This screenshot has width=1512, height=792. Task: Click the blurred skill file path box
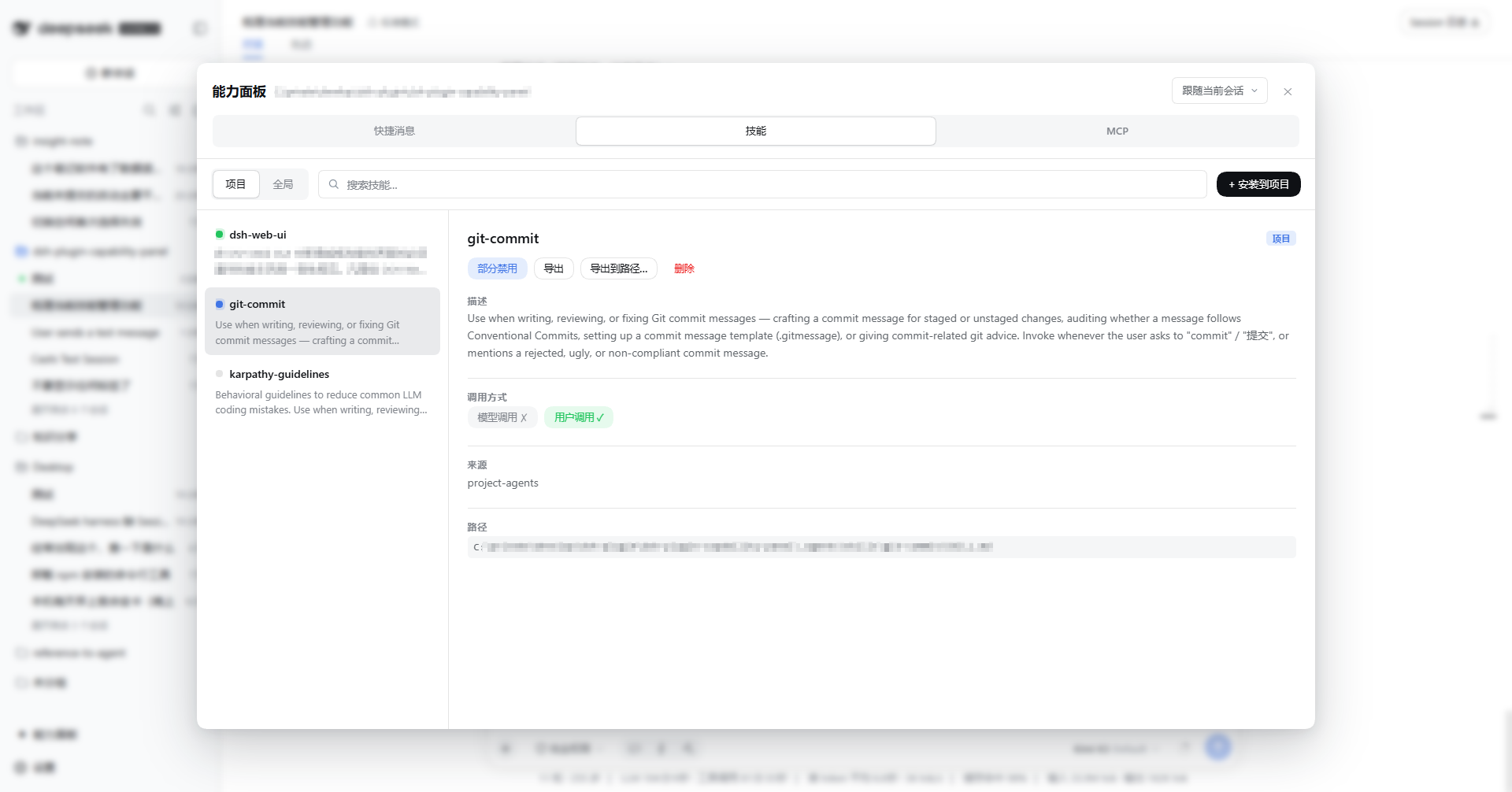881,547
